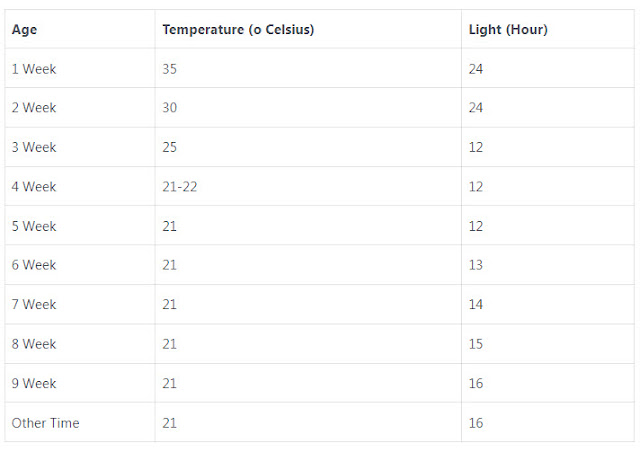Select the 9 Week row label
The width and height of the screenshot is (640, 452).
tap(34, 383)
